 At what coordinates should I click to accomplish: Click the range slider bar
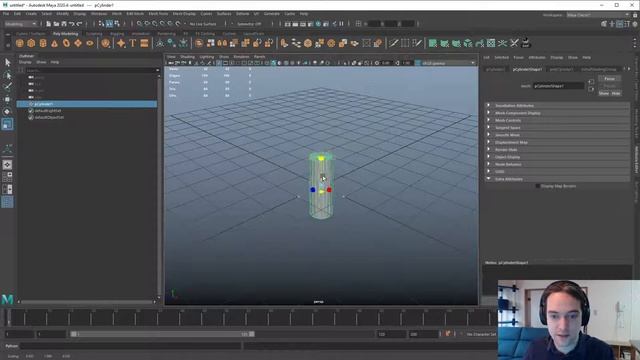pyautogui.click(x=162, y=334)
